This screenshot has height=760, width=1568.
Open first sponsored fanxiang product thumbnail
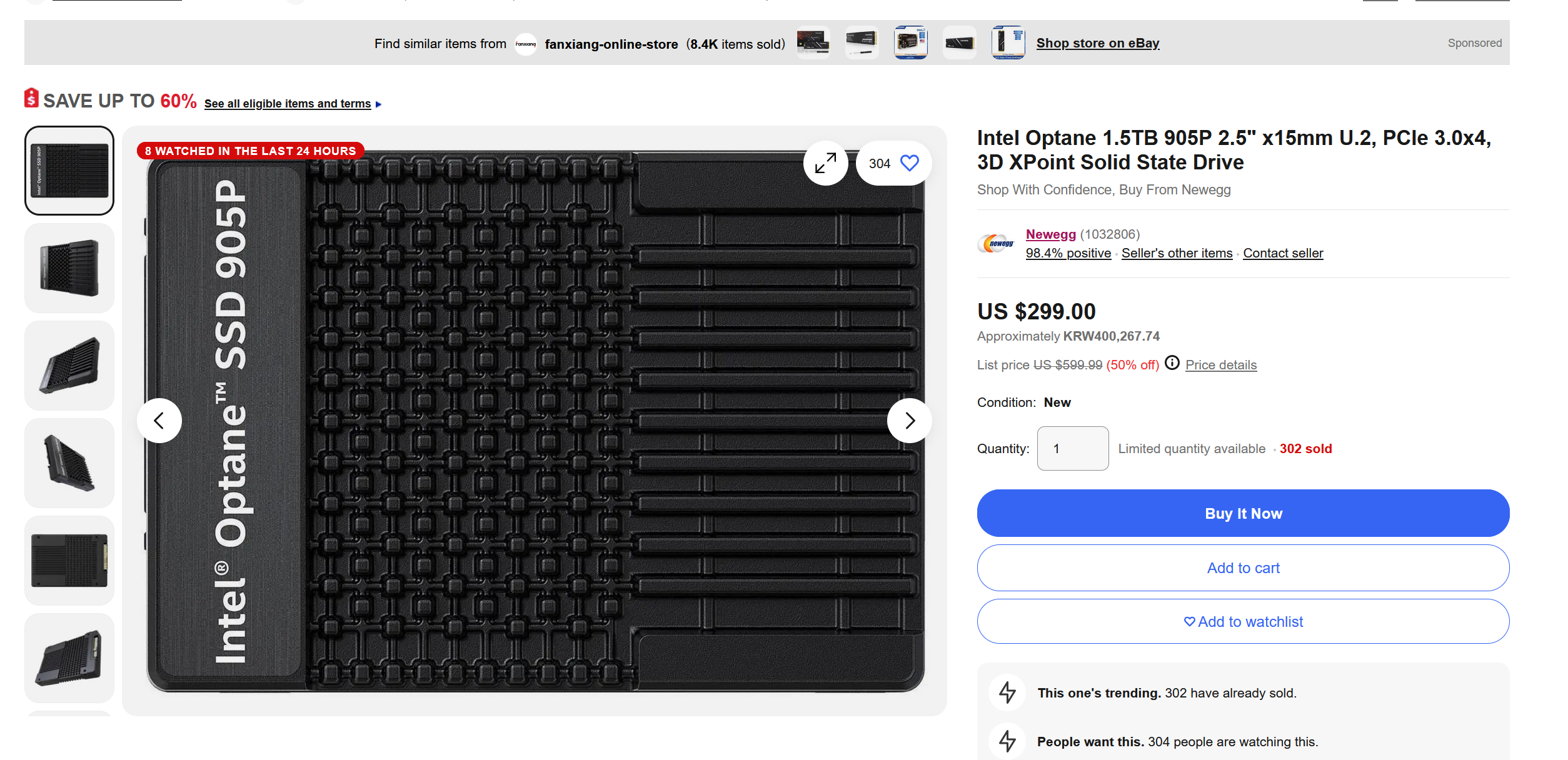[x=813, y=42]
